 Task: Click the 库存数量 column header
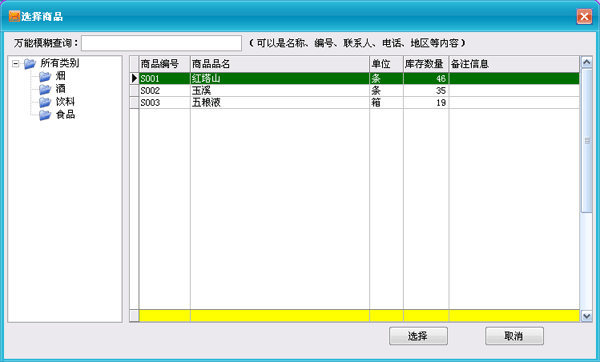[x=426, y=64]
